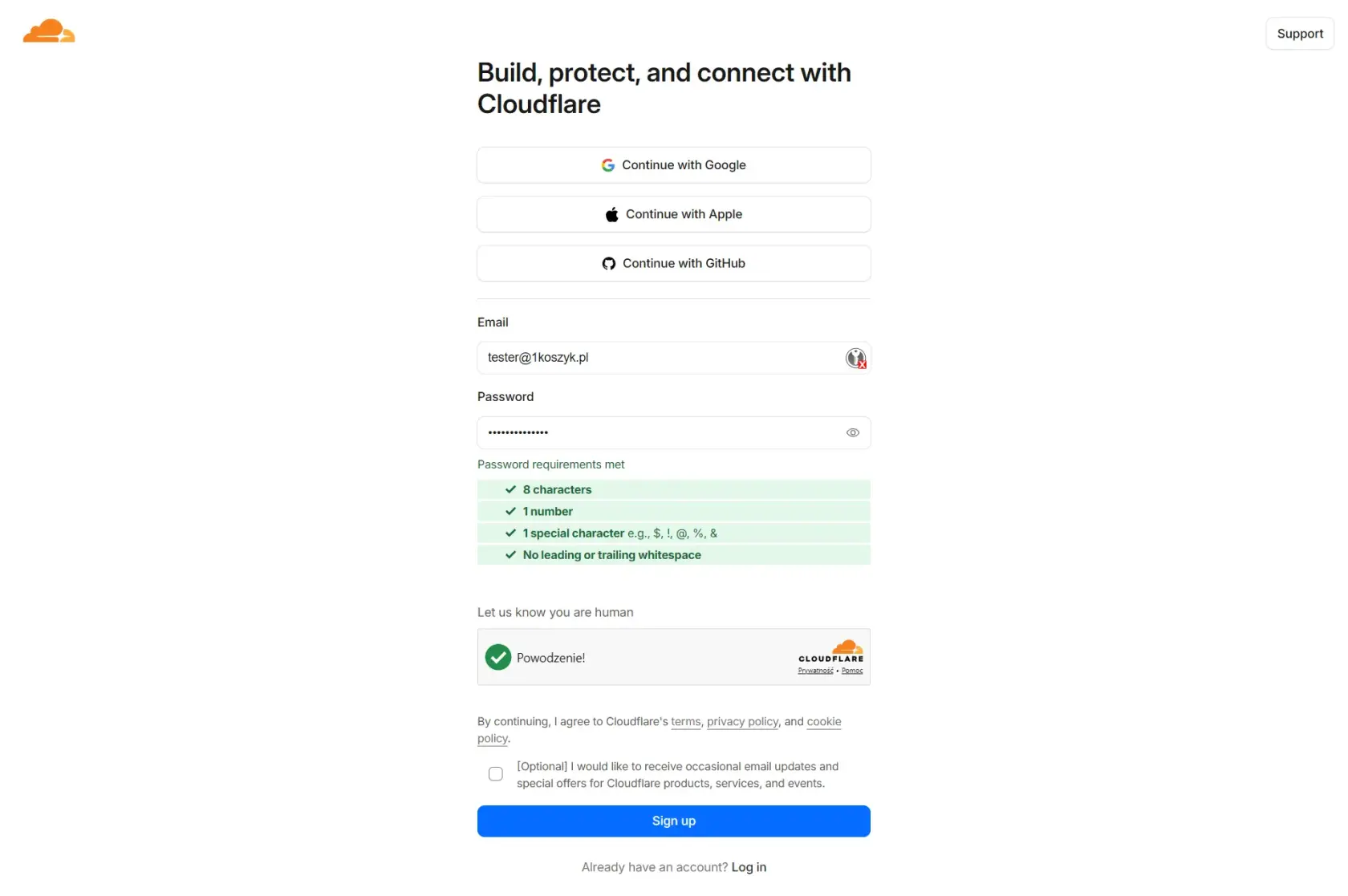Screen dimensions: 1348x896
Task: Open the privacy policy link
Action: (742, 722)
